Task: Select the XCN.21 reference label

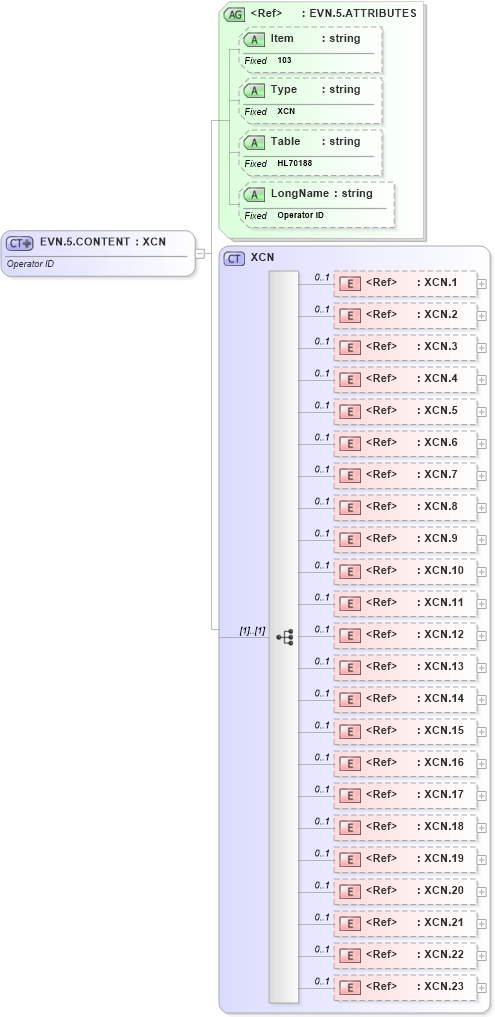Action: 415,922
